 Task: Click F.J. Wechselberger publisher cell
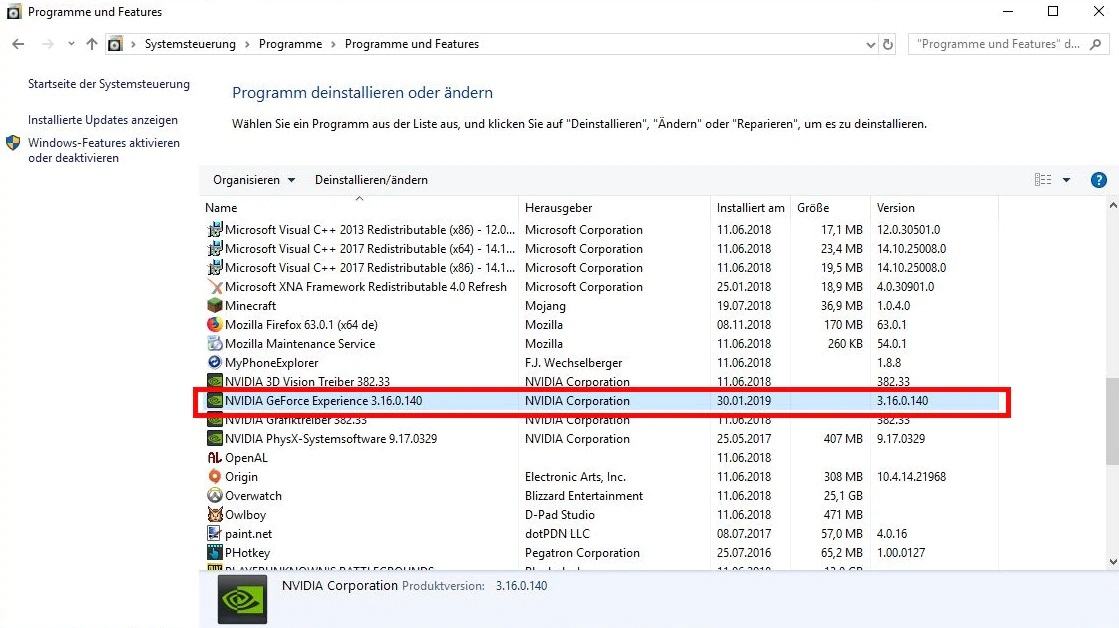[574, 363]
